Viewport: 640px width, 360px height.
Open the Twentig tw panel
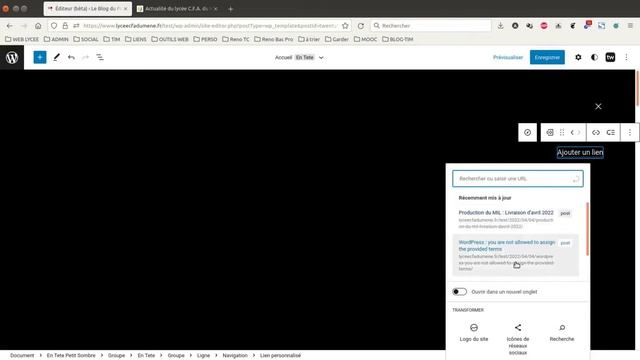pos(610,58)
